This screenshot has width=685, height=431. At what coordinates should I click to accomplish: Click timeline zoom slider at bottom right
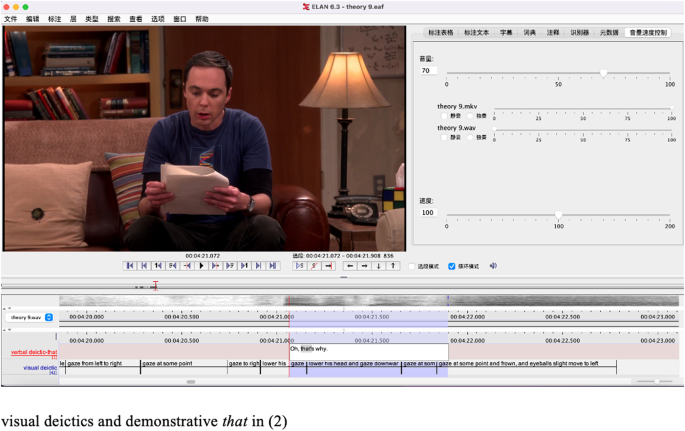(657, 381)
